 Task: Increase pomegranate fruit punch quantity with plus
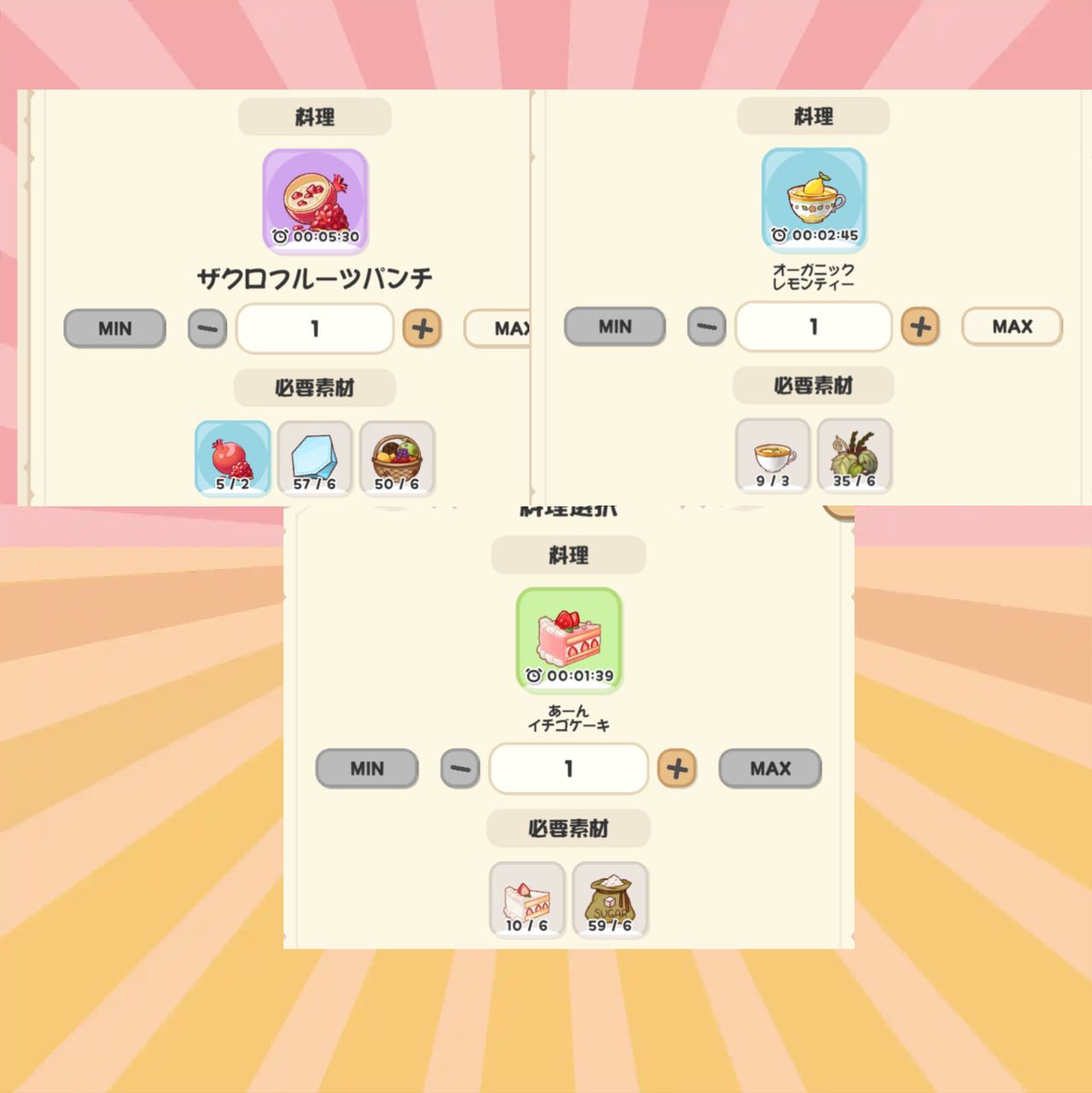click(x=422, y=329)
